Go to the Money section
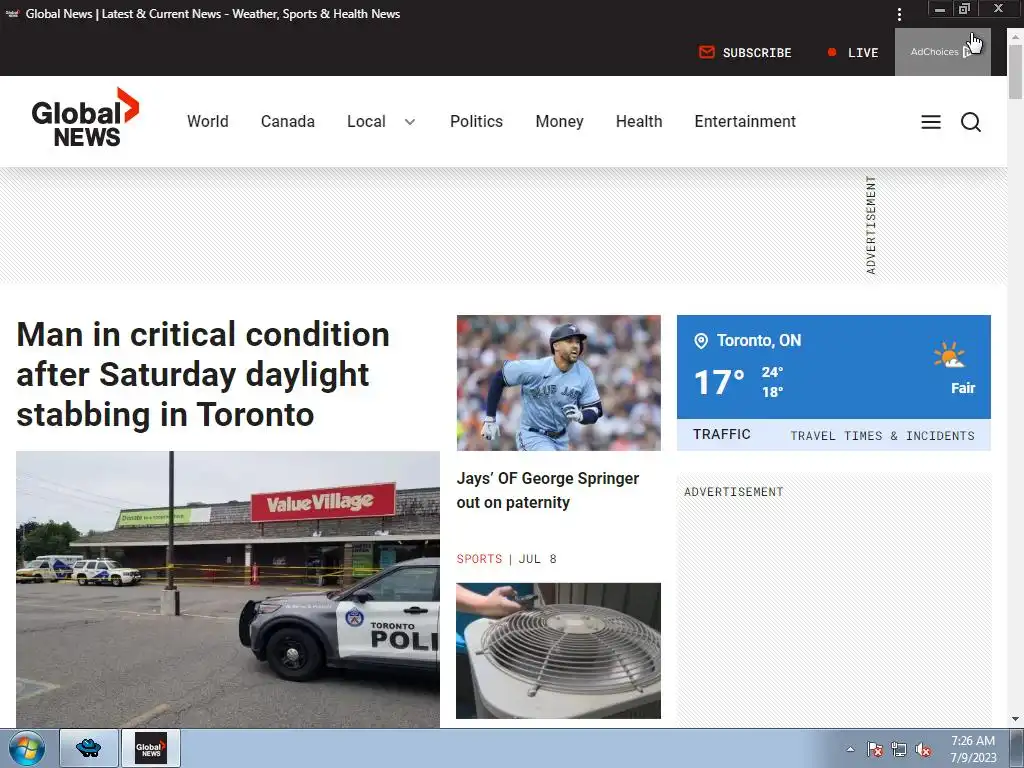Viewport: 1024px width, 768px height. point(559,121)
